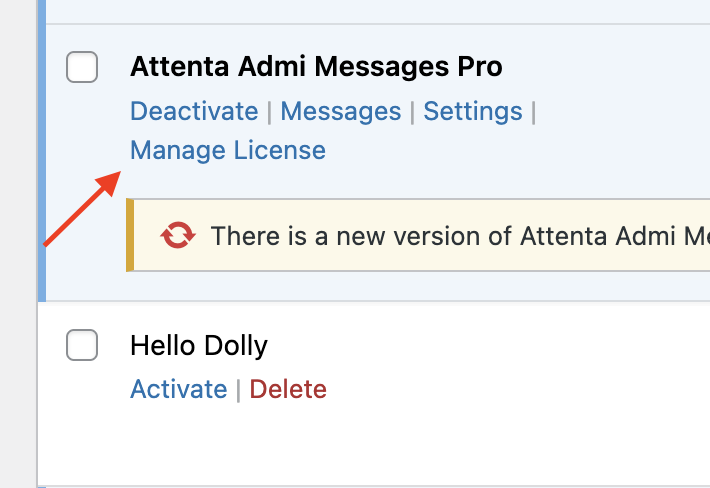Click the separator between Deactivate and Messages
The height and width of the screenshot is (488, 710).
coord(269,112)
